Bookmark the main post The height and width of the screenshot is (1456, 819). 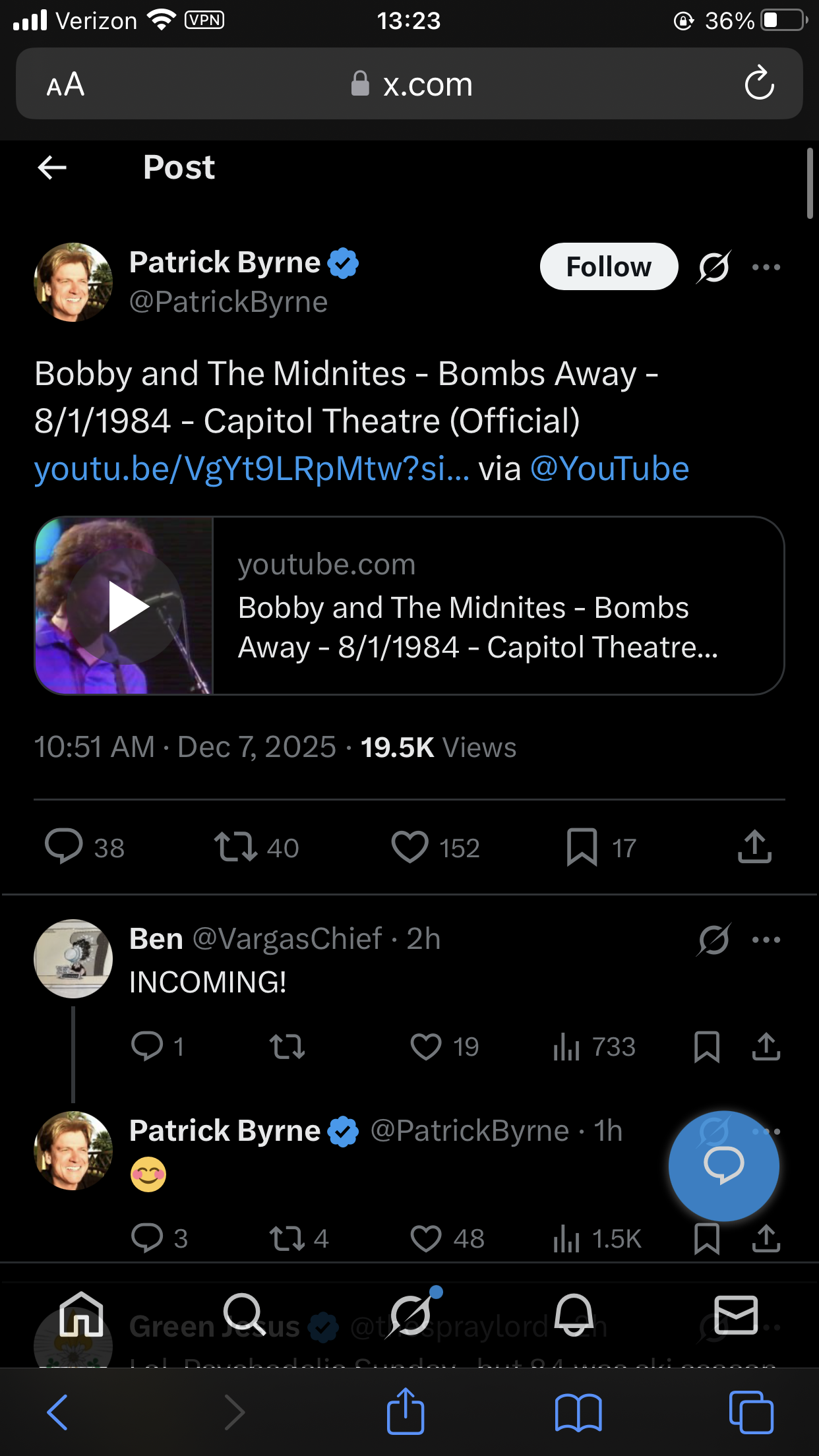click(582, 847)
